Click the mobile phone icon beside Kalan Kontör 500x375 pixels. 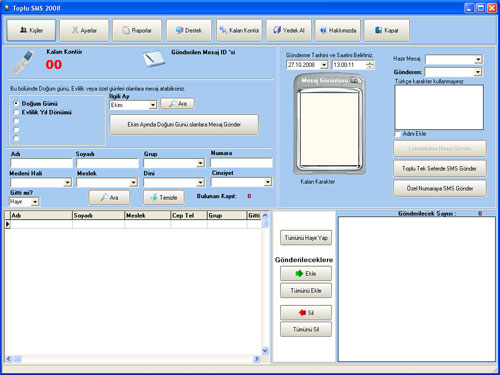[x=22, y=62]
